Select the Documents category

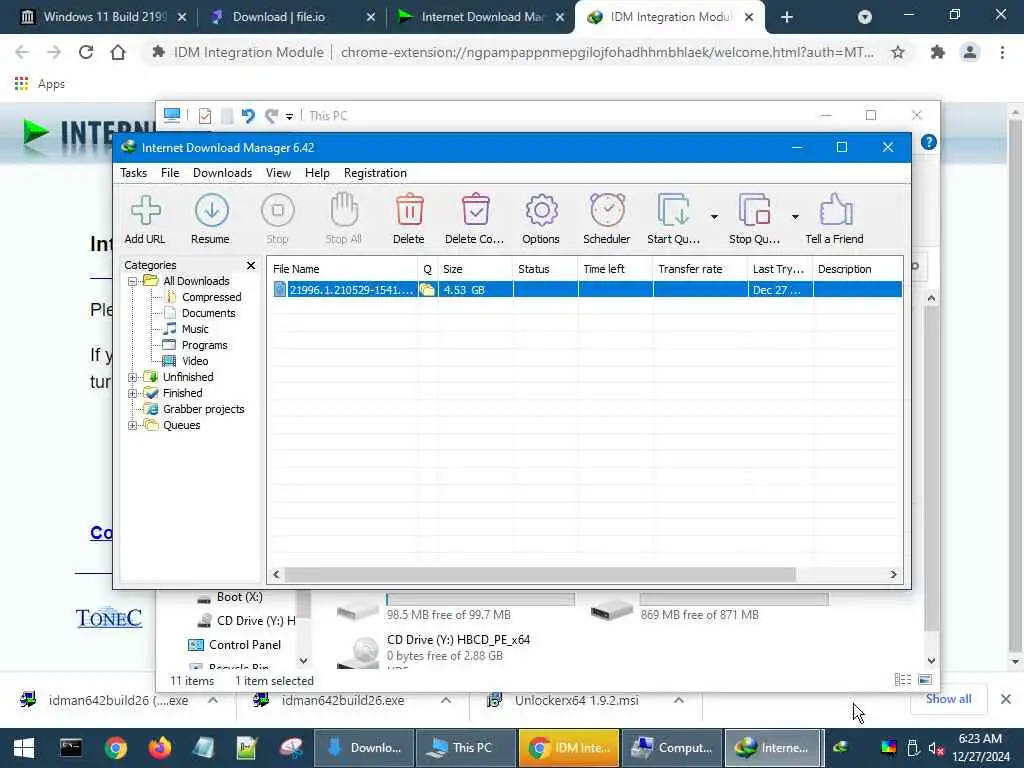tap(208, 313)
